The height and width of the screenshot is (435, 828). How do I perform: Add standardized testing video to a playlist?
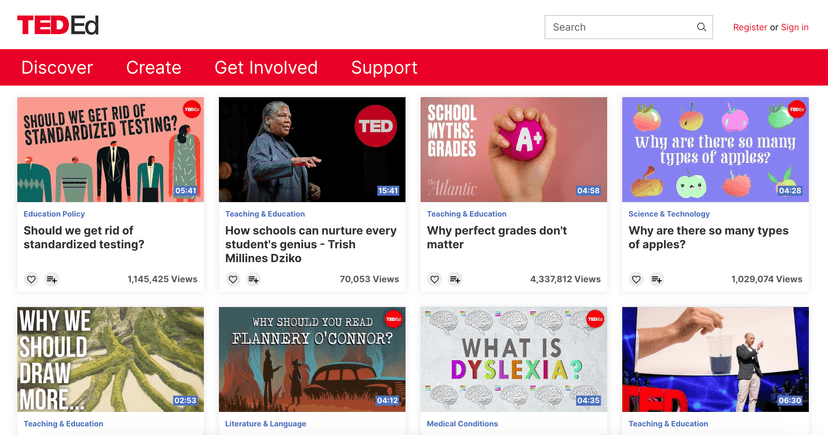[x=52, y=279]
